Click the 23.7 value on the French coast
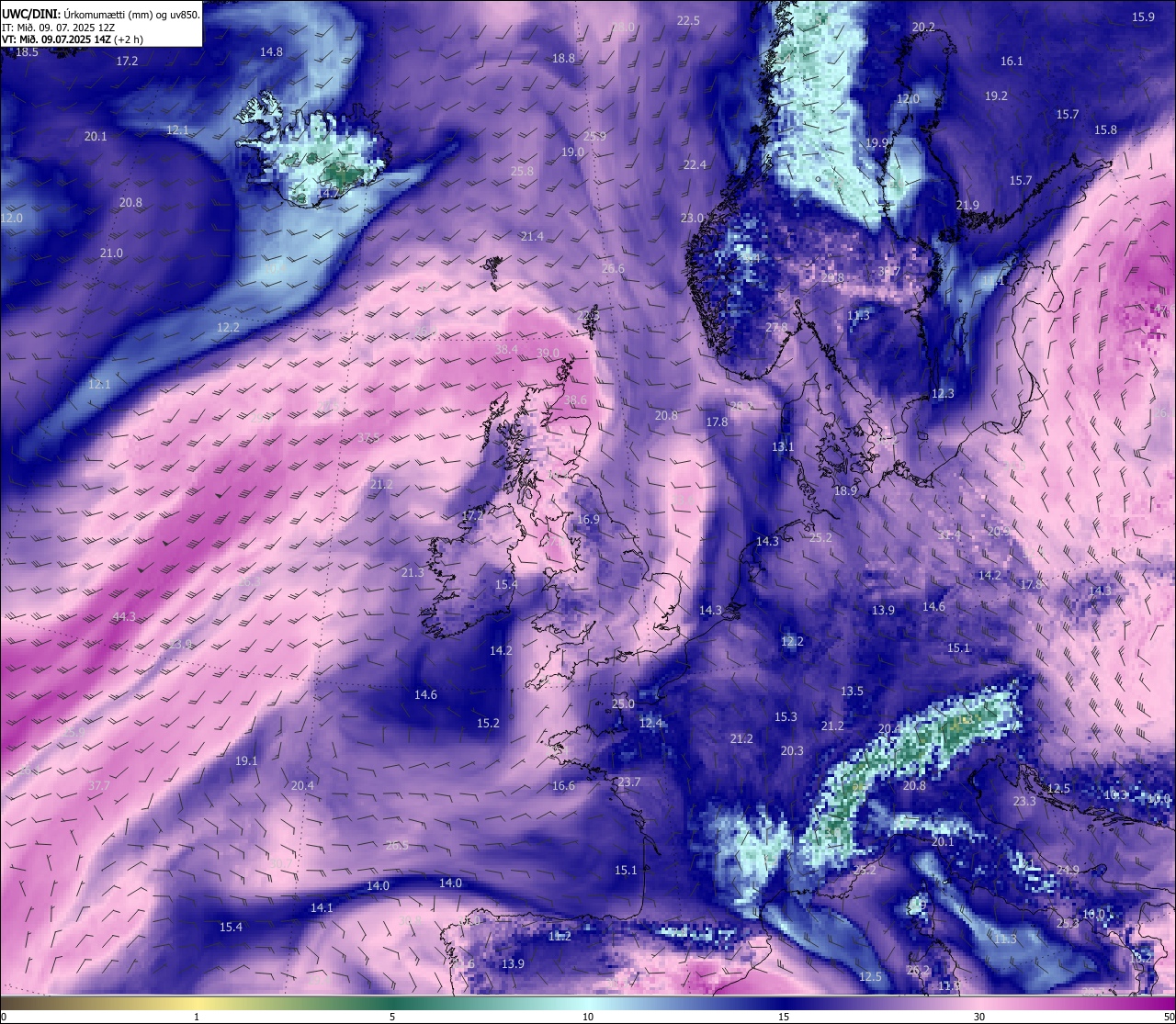 click(629, 782)
